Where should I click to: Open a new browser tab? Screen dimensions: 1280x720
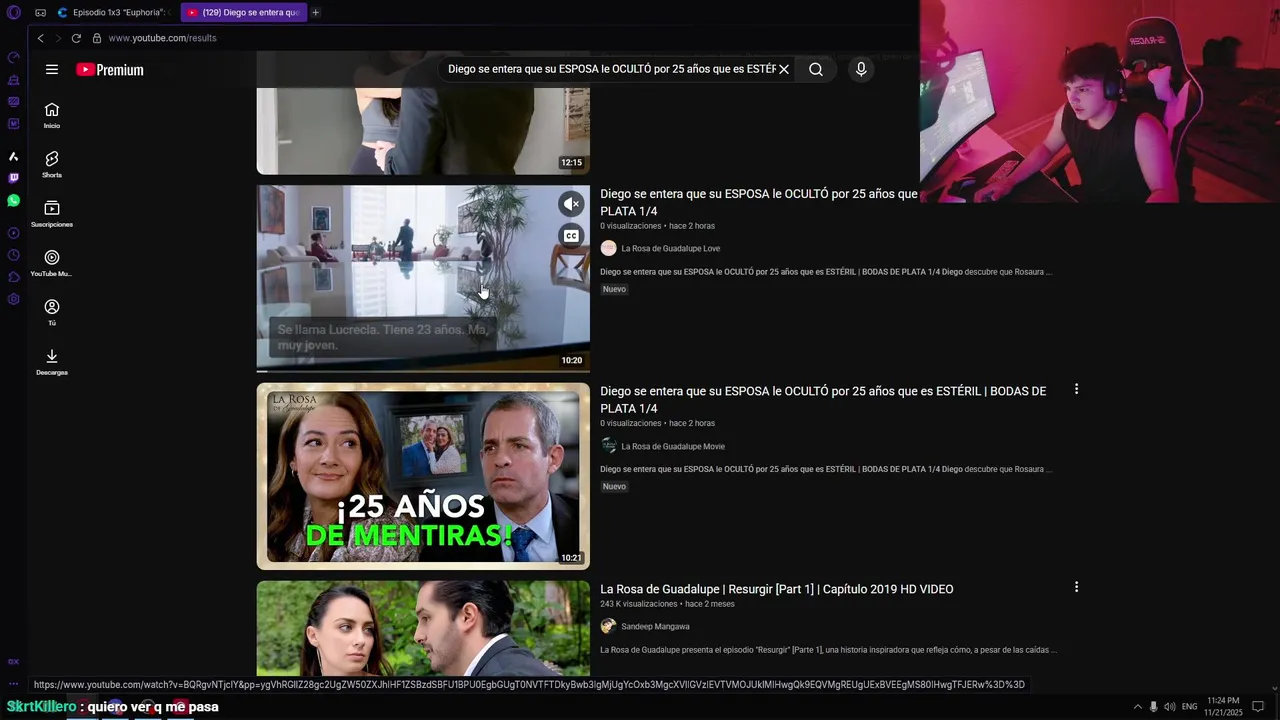click(x=315, y=13)
